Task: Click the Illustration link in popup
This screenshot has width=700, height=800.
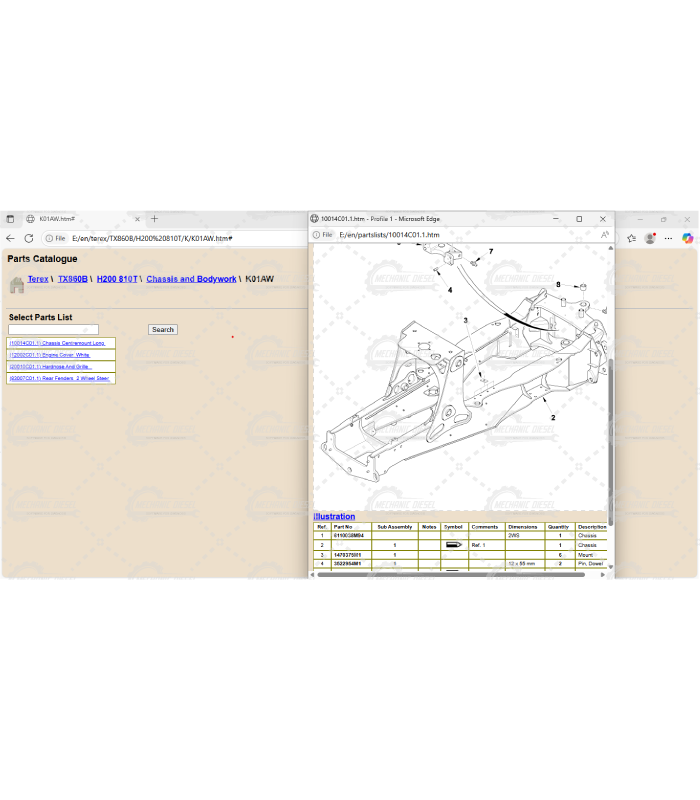Action: 334,517
